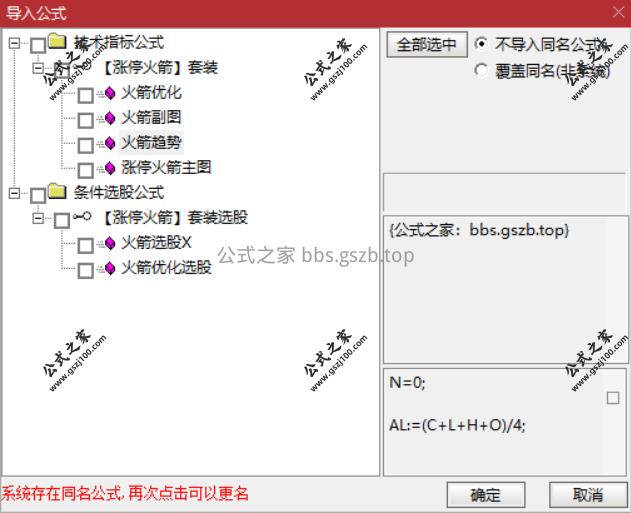Tick the 涨停火箭主图 checkbox
This screenshot has width=631, height=513.
pos(86,171)
